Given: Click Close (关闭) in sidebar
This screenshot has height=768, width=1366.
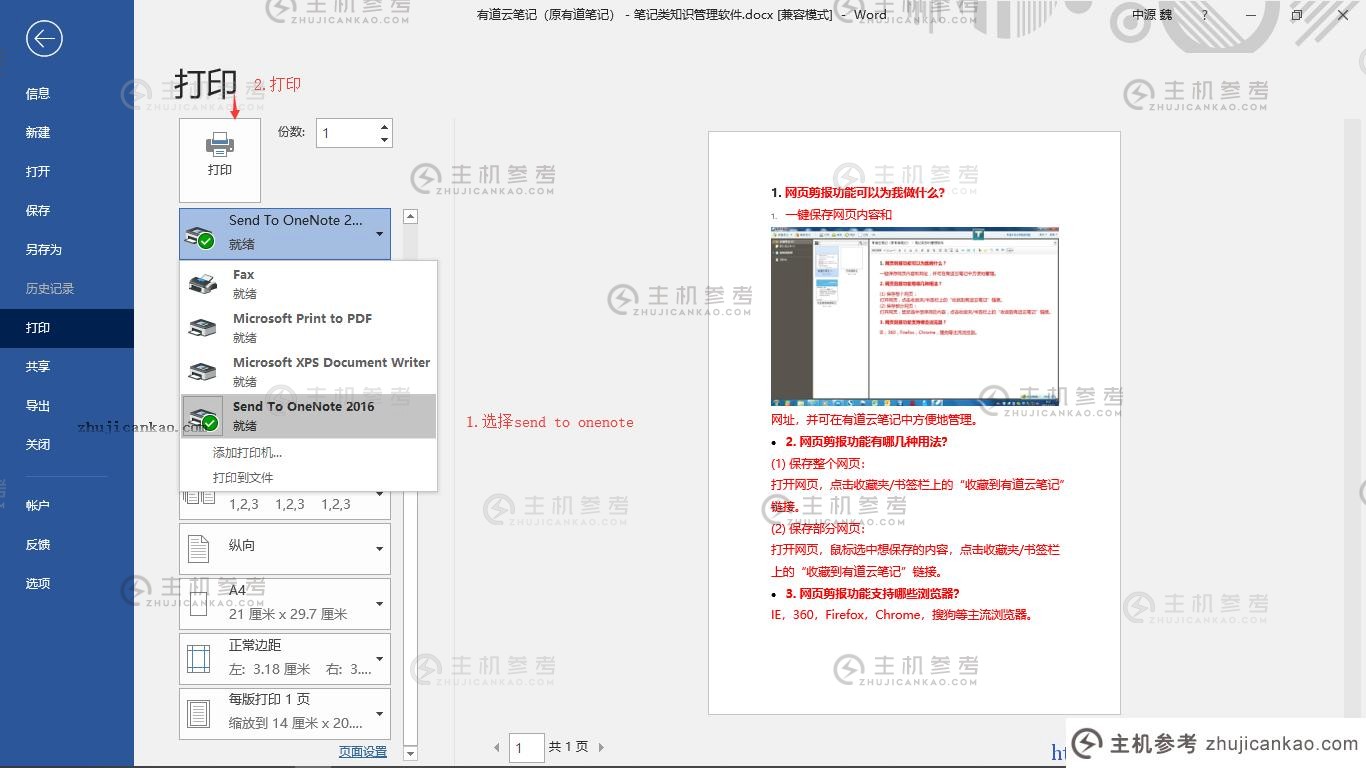Looking at the screenshot, I should pos(67,444).
